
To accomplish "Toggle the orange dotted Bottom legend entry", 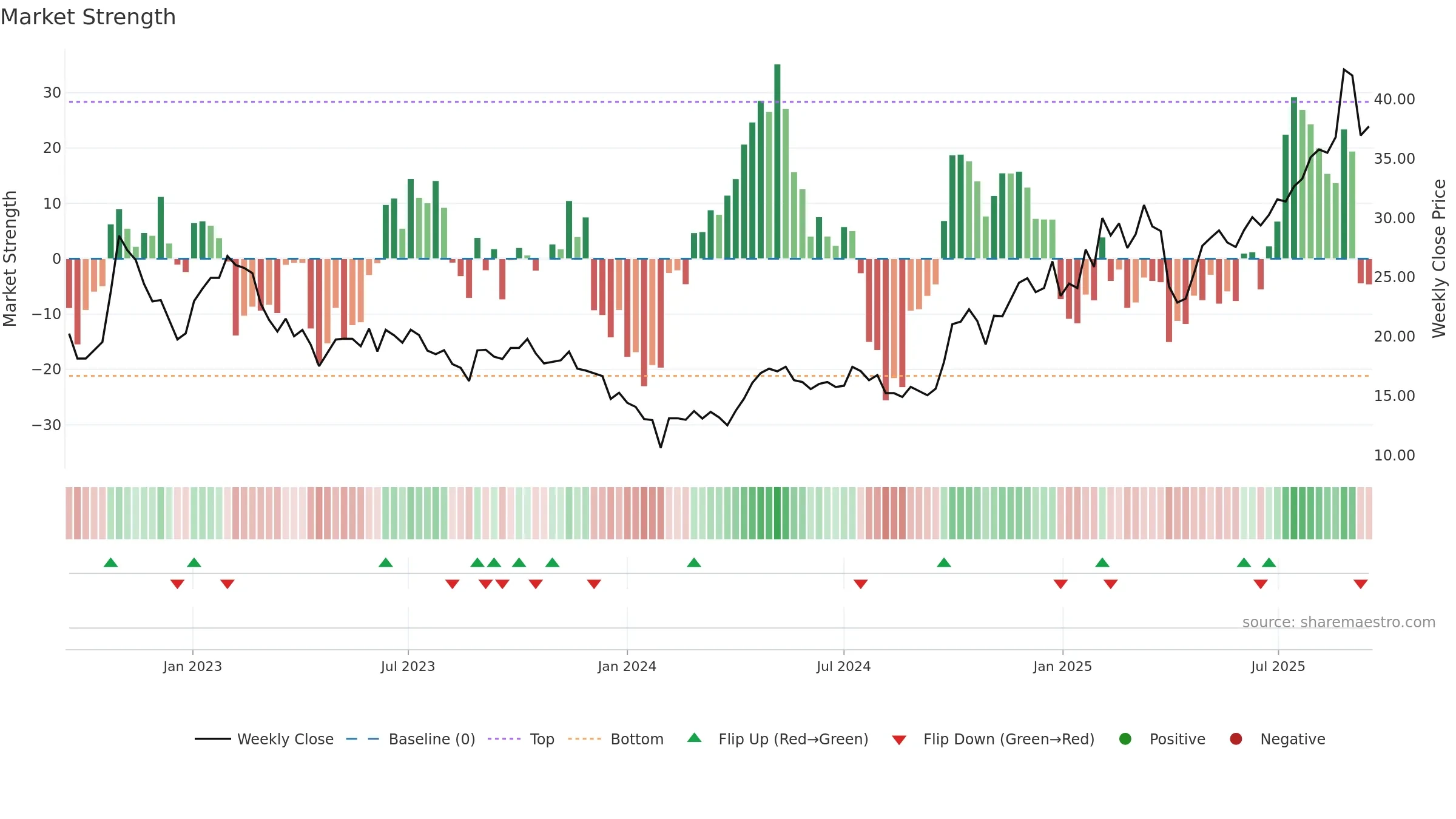I will (x=616, y=739).
